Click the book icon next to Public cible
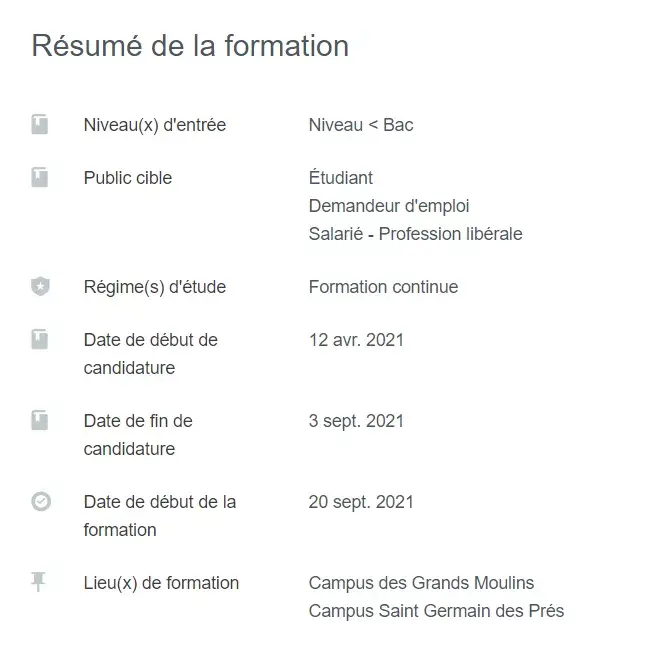The height and width of the screenshot is (656, 649). click(39, 178)
